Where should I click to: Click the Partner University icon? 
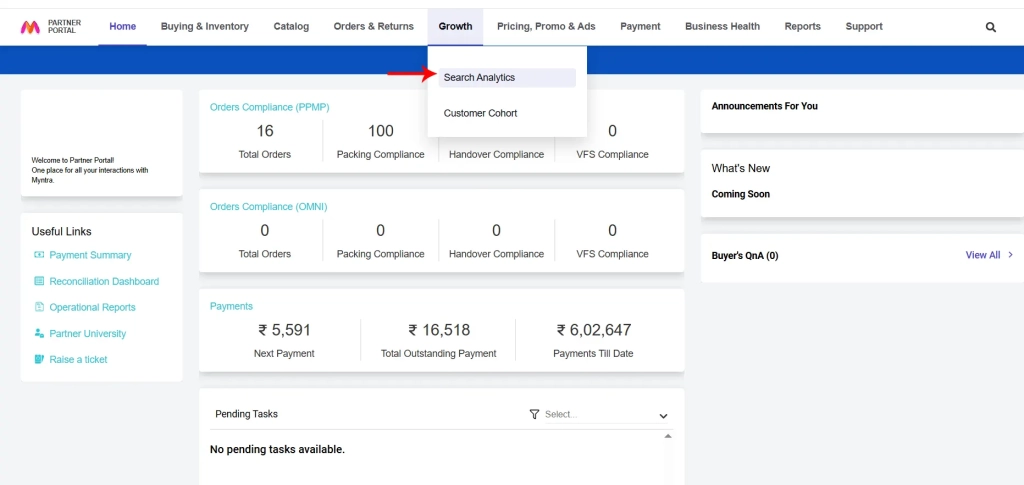point(39,333)
